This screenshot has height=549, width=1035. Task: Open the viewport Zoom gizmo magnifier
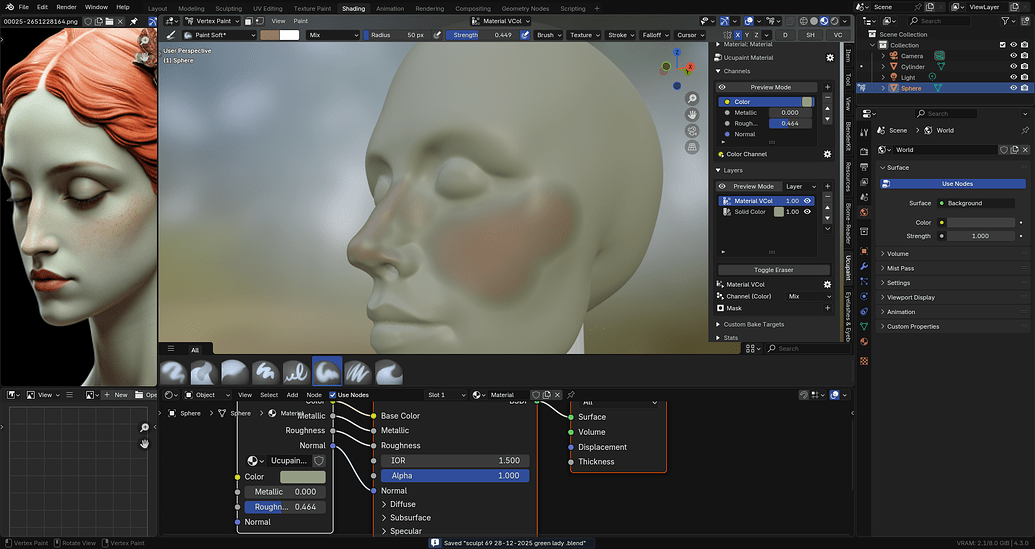coord(692,98)
